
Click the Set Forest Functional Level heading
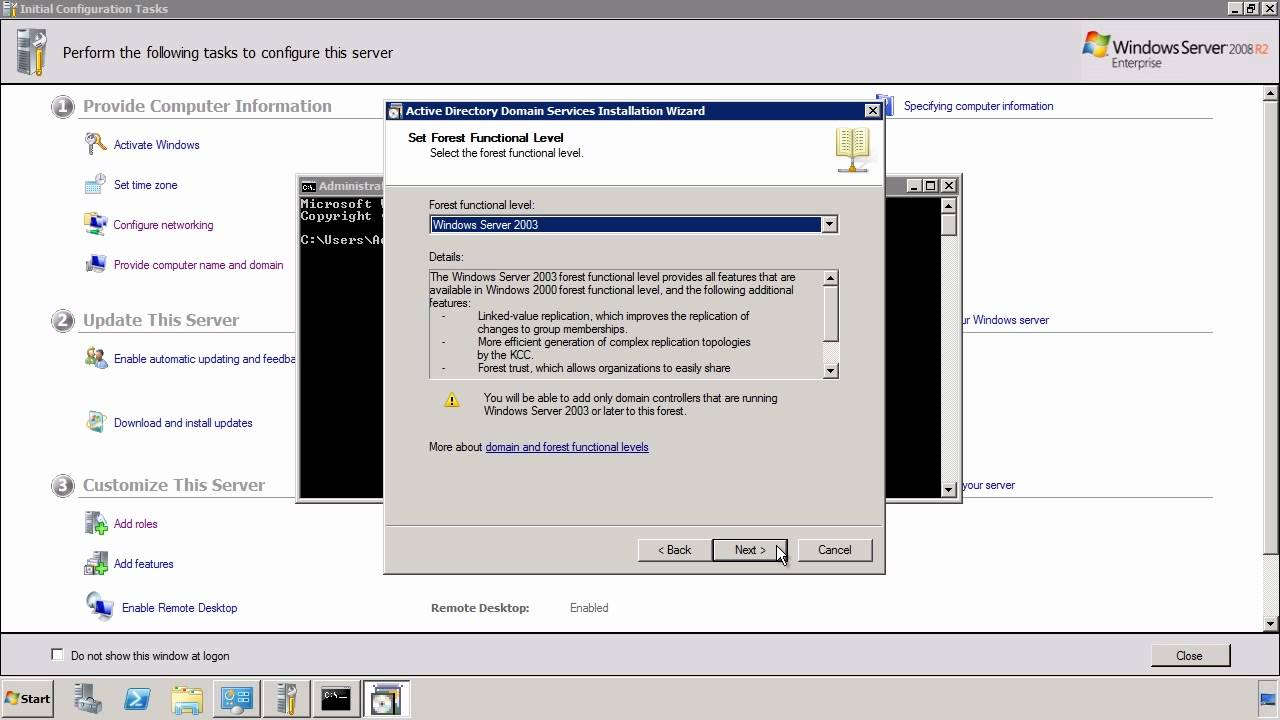(x=486, y=138)
